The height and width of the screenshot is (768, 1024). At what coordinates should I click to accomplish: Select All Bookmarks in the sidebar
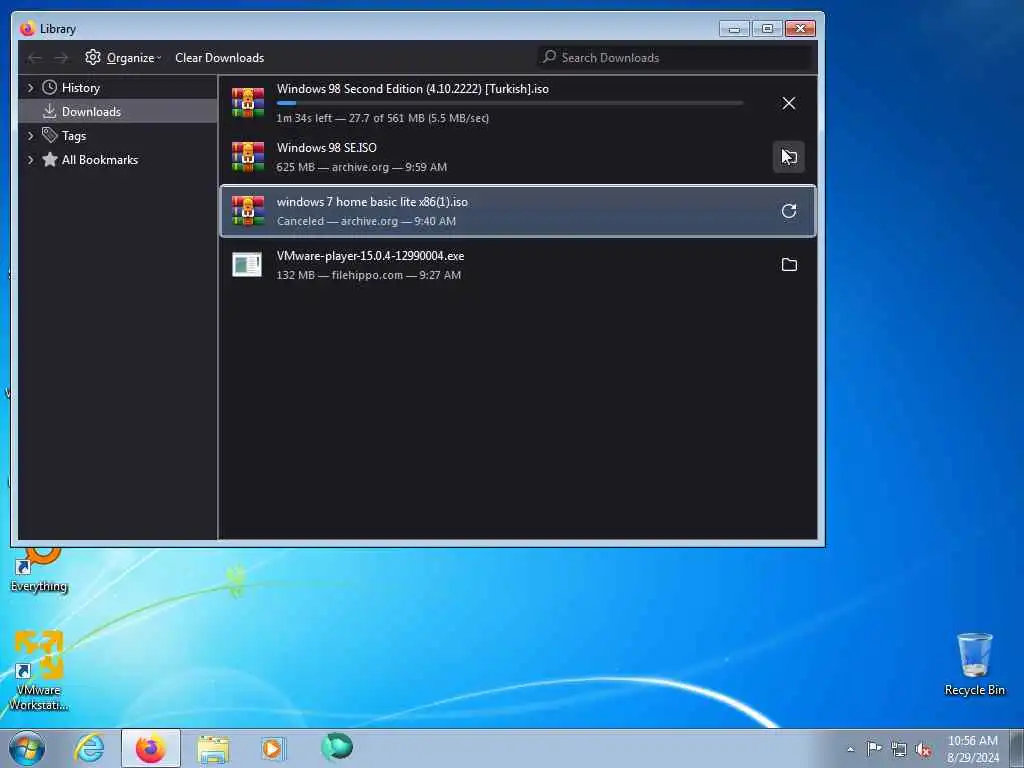pos(118,159)
